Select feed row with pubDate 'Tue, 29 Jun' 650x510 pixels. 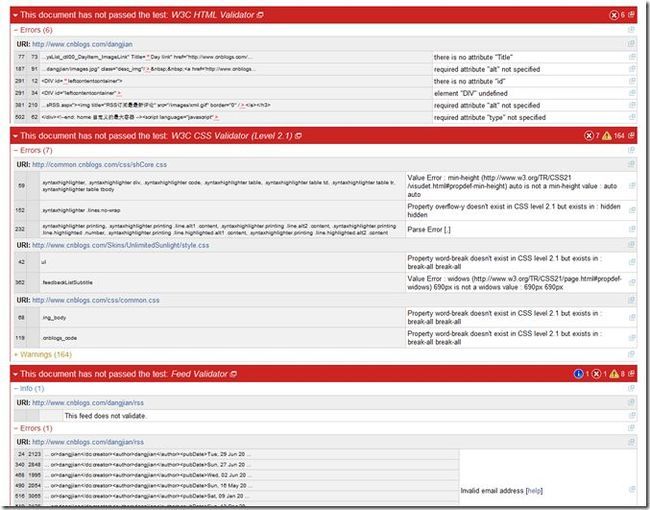click(237, 454)
